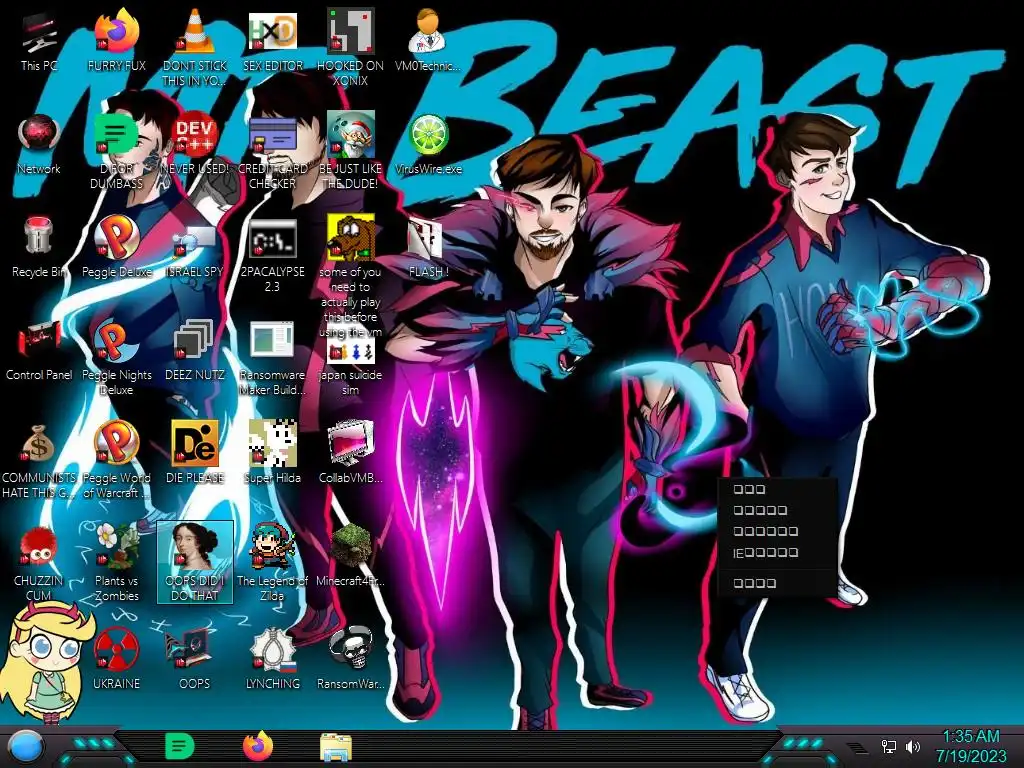
Task: Select the Control Panel icon
Action: coord(39,350)
